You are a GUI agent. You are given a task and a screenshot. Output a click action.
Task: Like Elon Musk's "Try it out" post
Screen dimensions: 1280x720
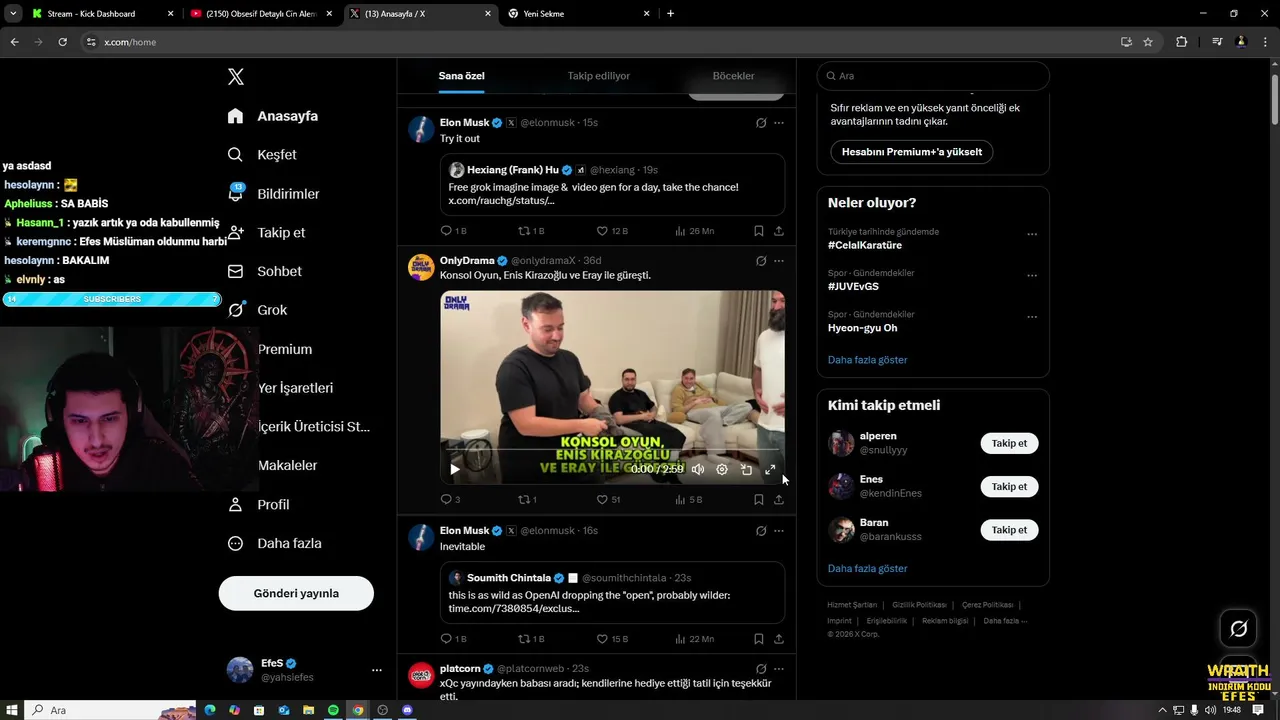click(602, 231)
